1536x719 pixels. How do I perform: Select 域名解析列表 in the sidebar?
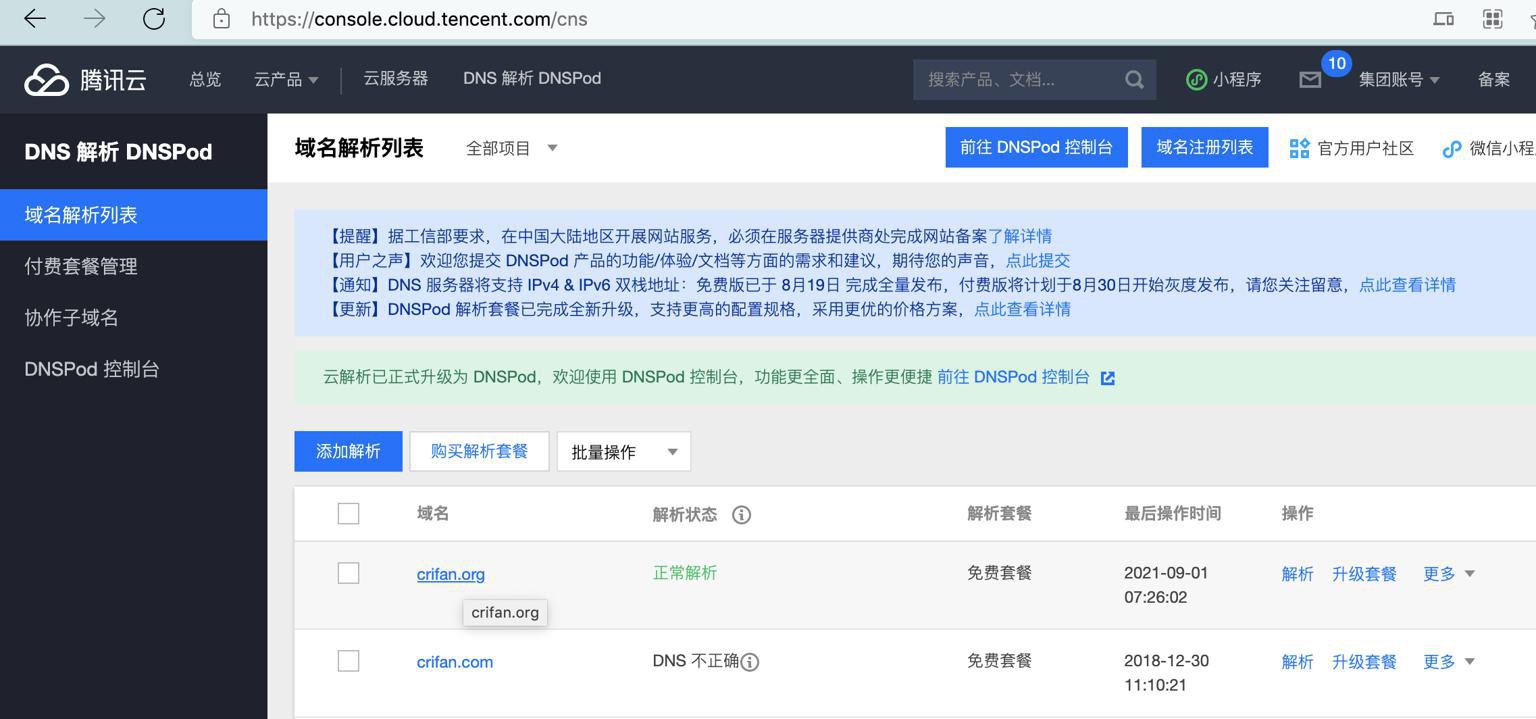pos(134,215)
